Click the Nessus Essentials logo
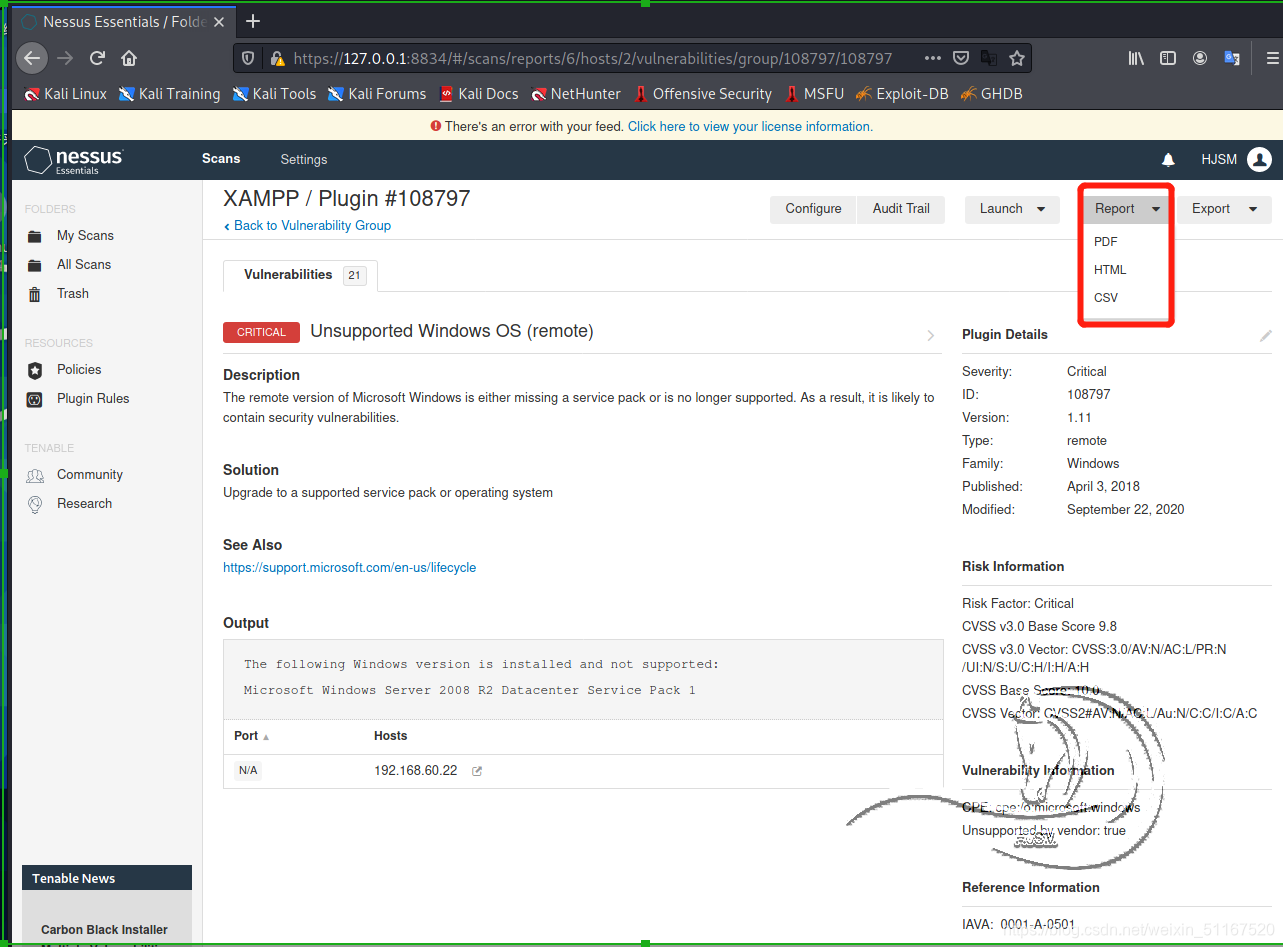1284x948 pixels. point(74,160)
